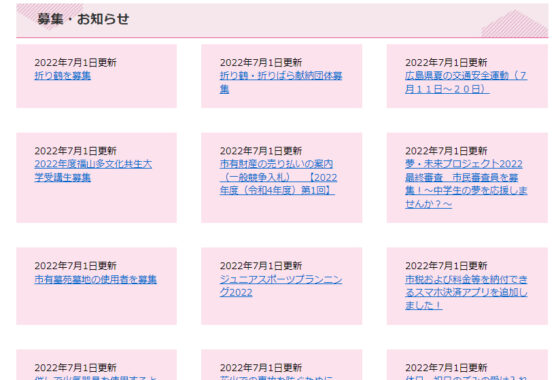554x380 pixels.
Task: Open 折り鶴・折りばら献納団体募集 link
Action: [x=281, y=82]
